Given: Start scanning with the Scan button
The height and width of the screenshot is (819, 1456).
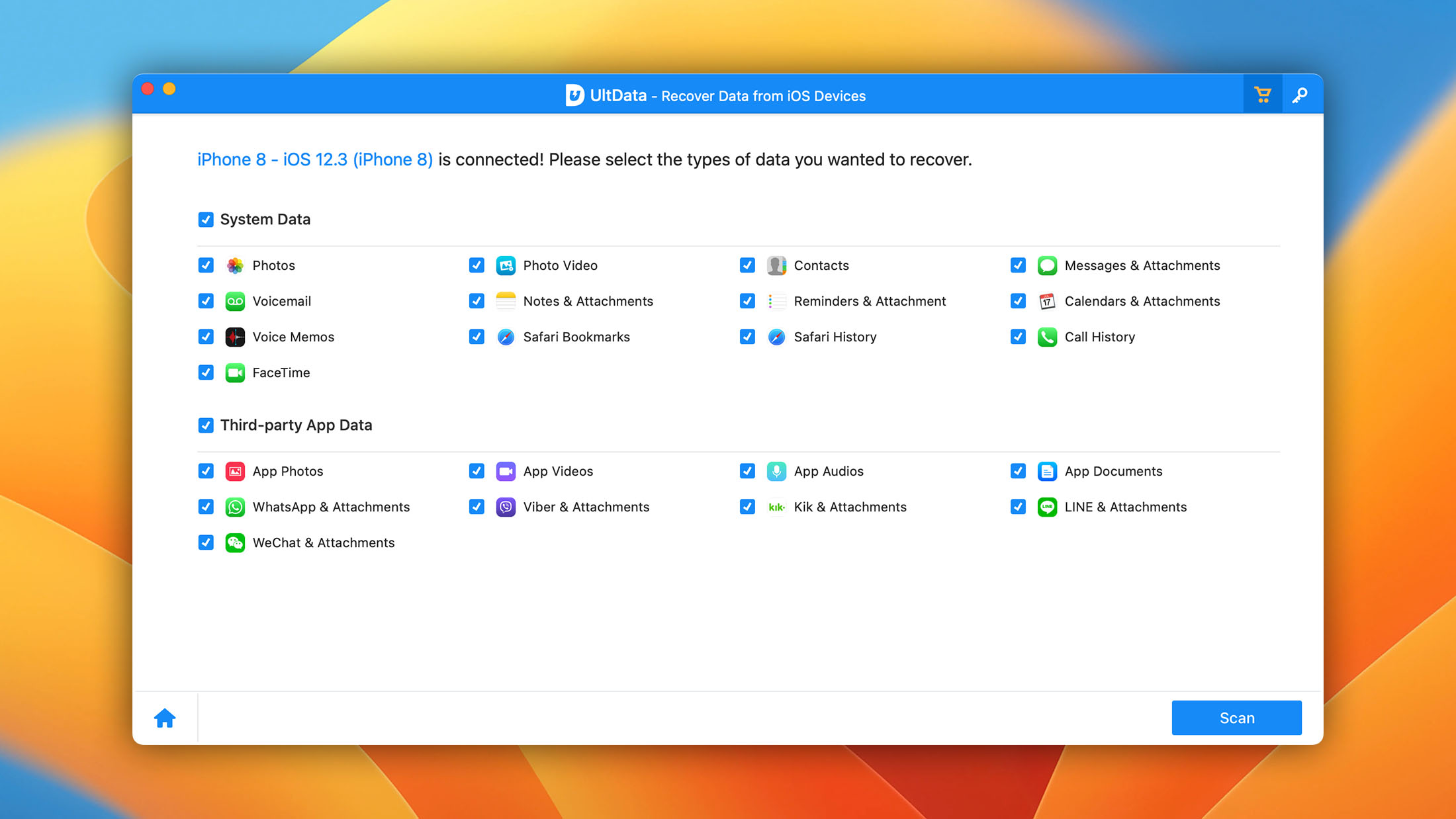Looking at the screenshot, I should point(1236,718).
